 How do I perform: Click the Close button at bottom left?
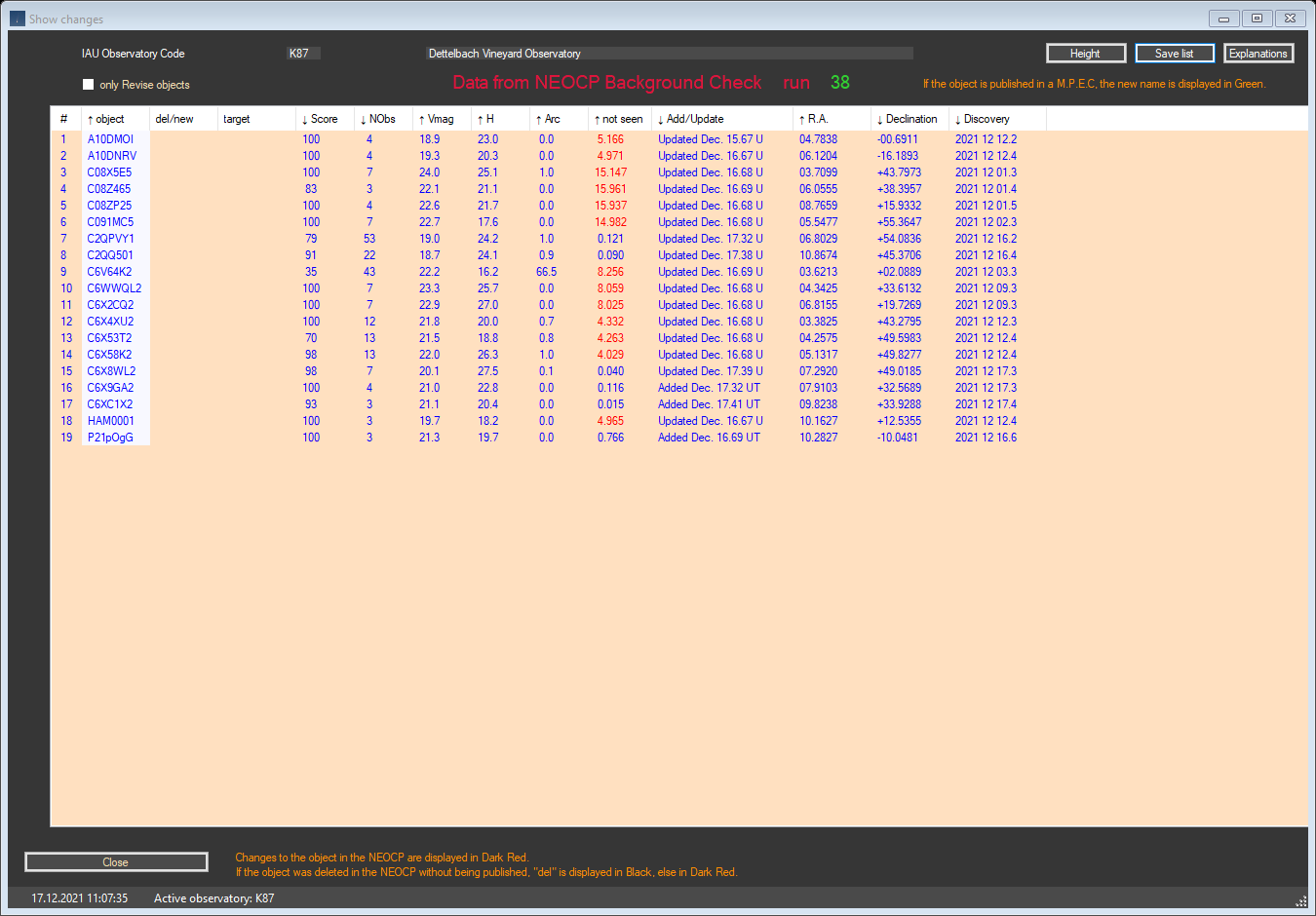[116, 862]
